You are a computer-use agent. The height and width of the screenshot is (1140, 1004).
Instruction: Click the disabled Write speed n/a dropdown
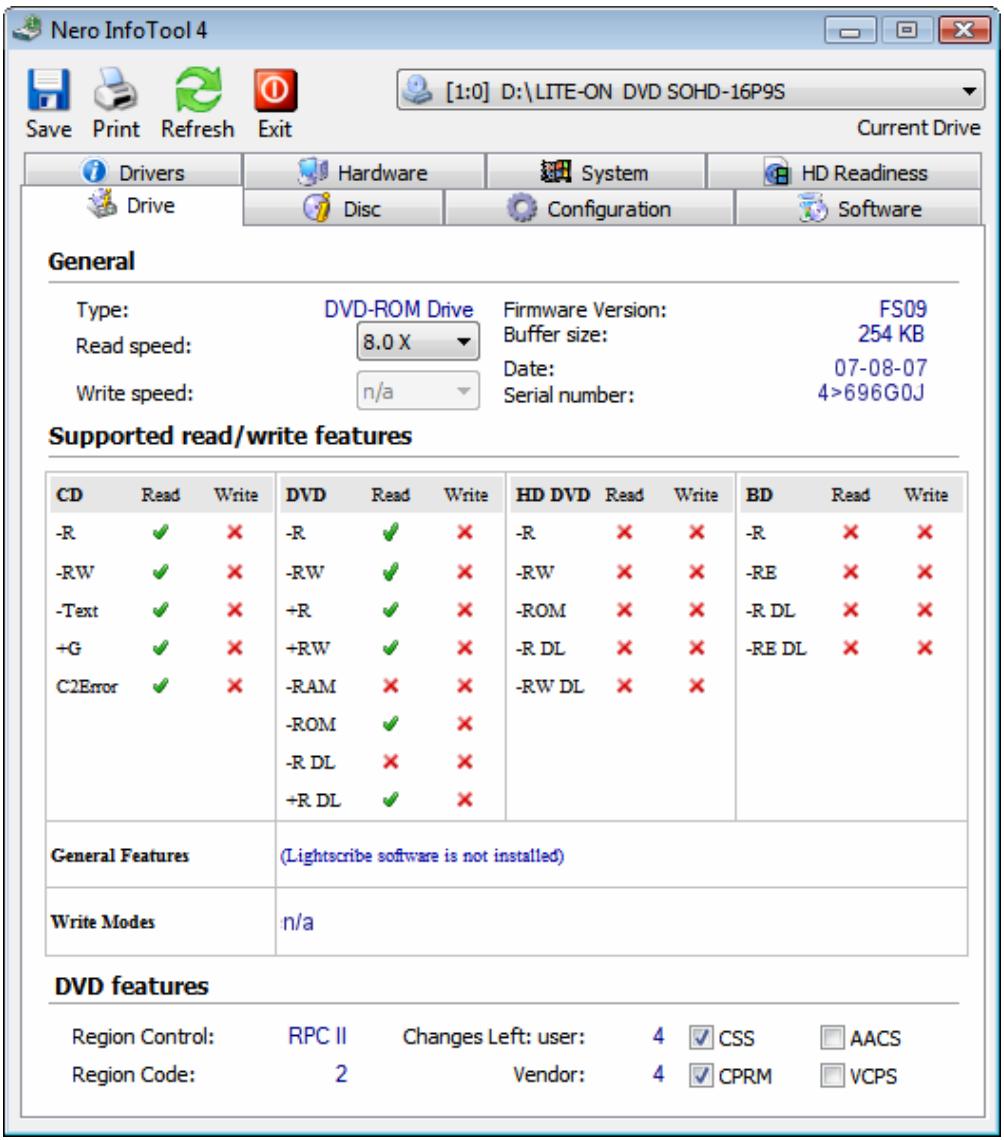coord(418,391)
